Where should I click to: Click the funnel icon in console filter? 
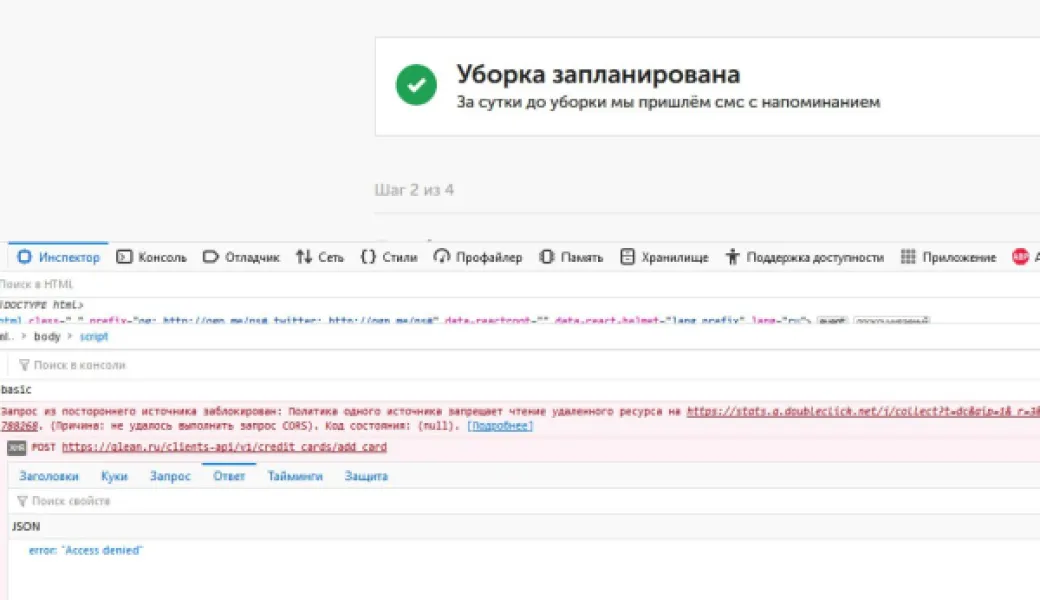point(24,365)
